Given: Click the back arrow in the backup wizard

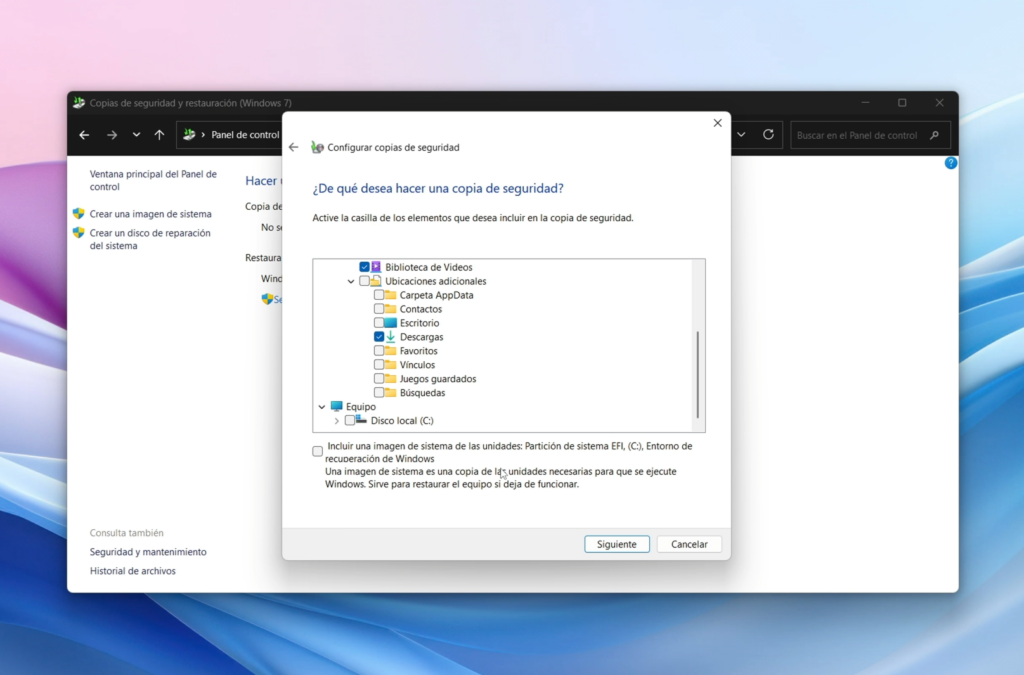Looking at the screenshot, I should [x=293, y=147].
